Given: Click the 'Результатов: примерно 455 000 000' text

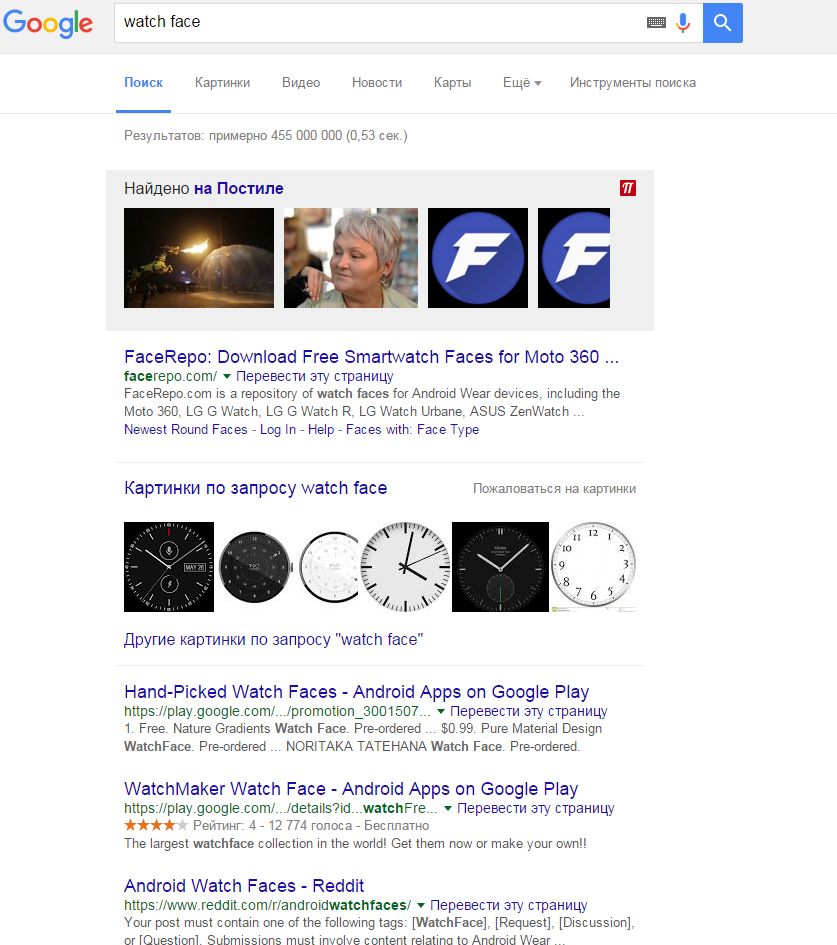Looking at the screenshot, I should click(266, 136).
